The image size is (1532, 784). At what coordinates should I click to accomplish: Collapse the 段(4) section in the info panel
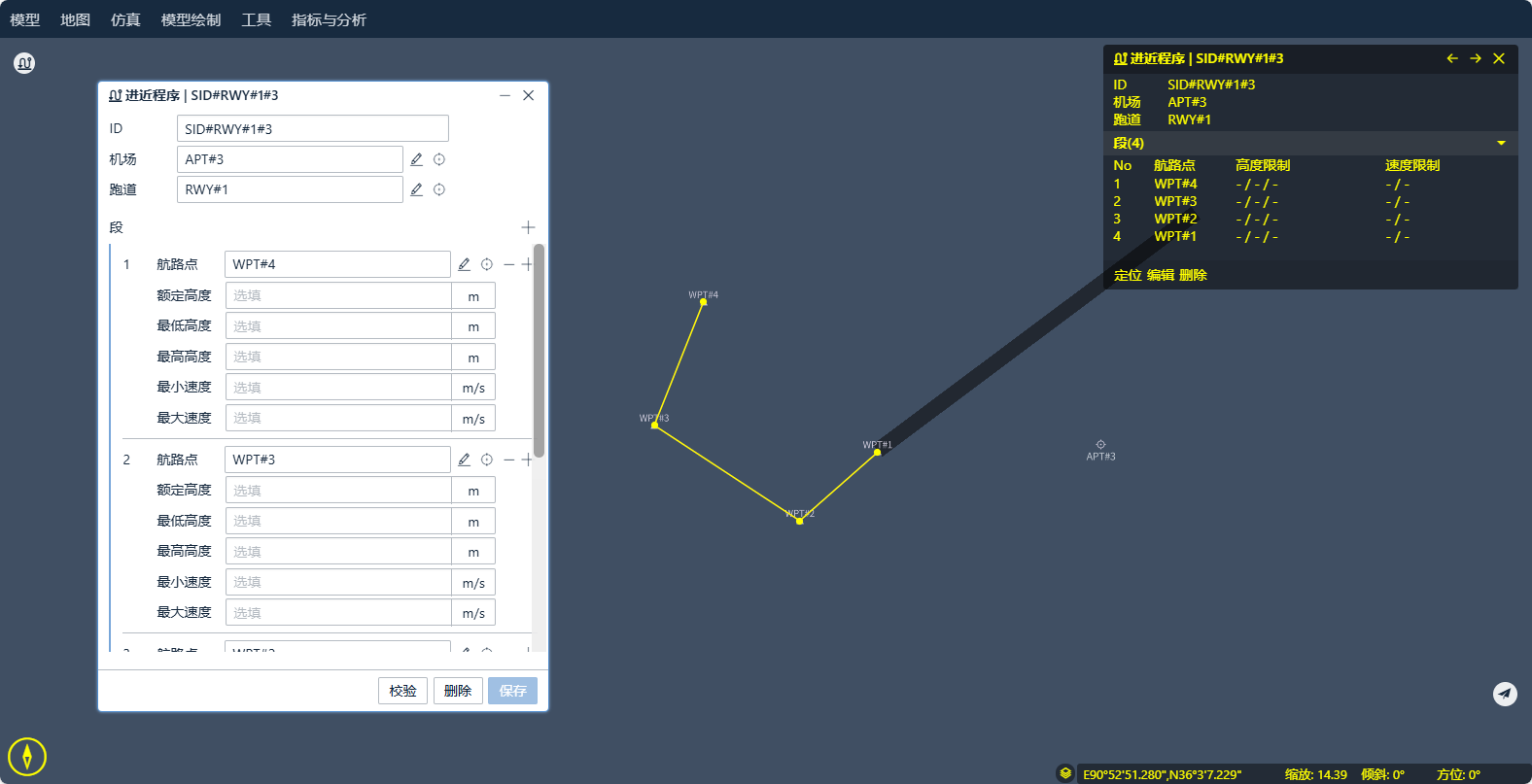tap(1501, 143)
